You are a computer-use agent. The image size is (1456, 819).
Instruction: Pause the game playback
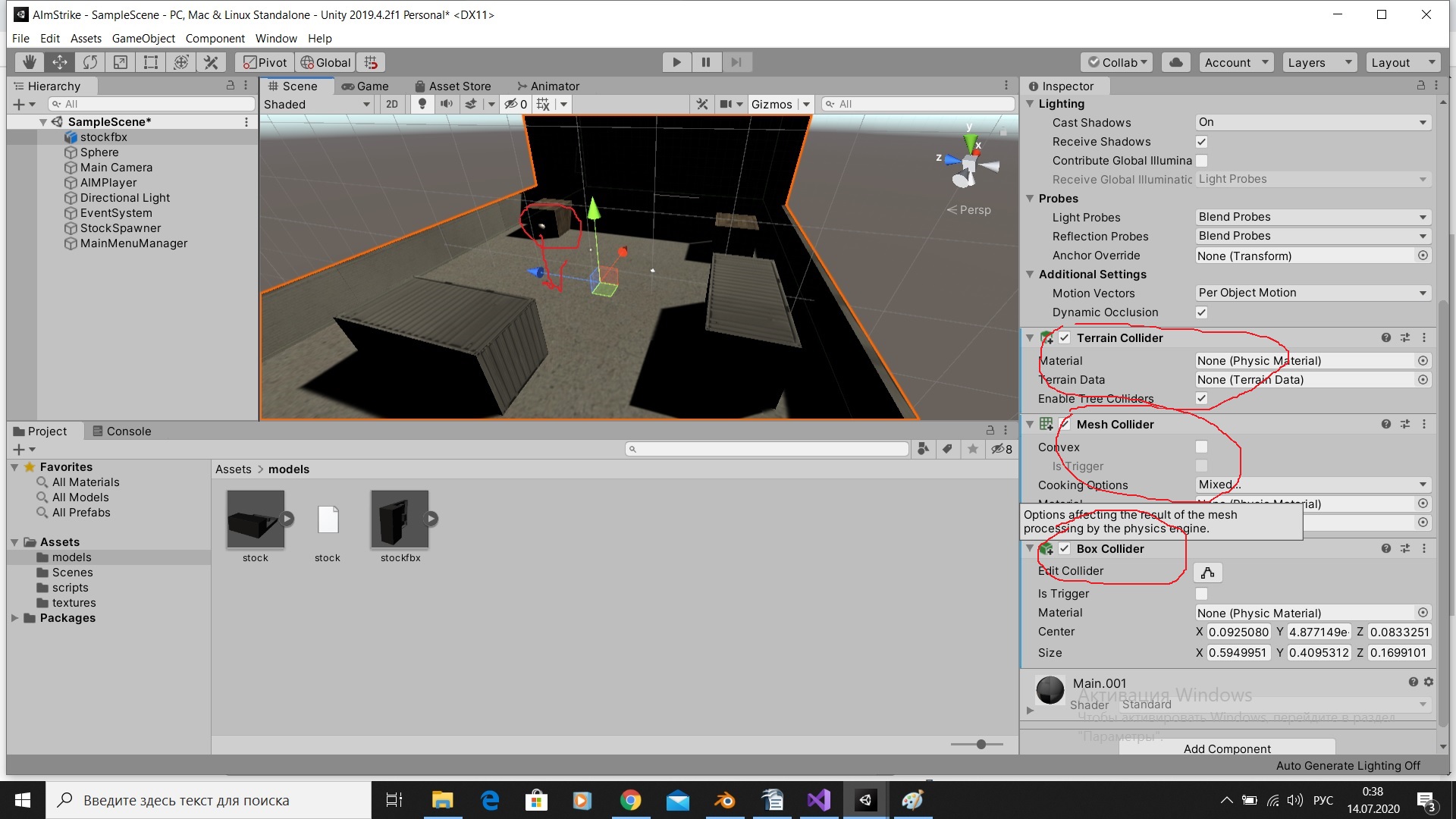pos(706,62)
